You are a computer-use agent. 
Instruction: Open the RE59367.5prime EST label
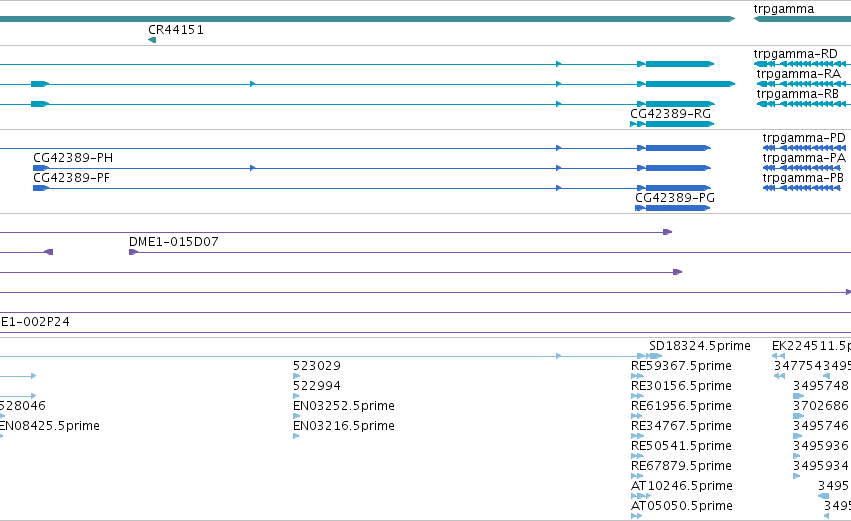[x=681, y=366]
